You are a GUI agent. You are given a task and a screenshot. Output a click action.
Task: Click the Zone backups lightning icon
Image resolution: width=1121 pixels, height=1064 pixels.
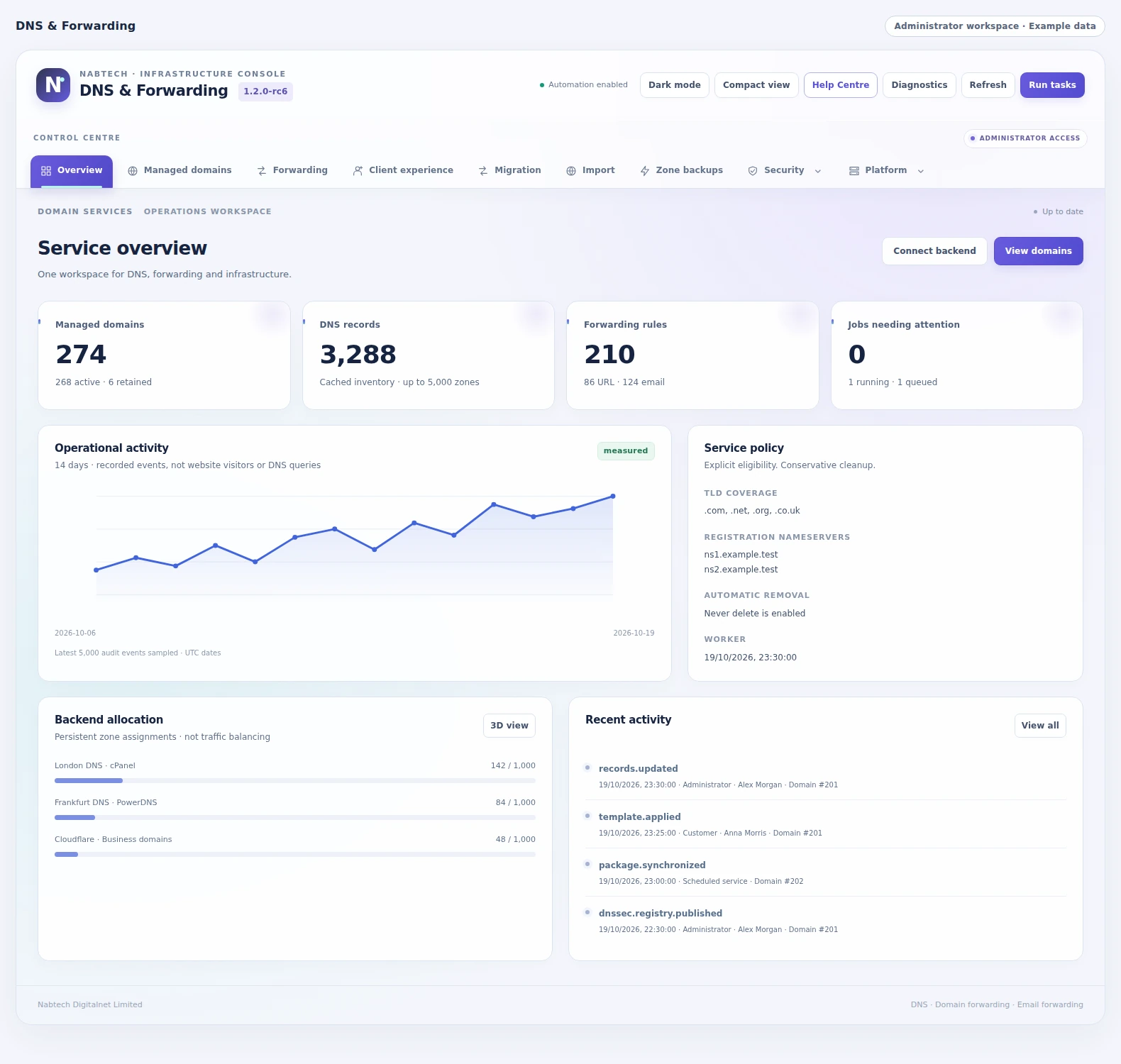click(645, 171)
